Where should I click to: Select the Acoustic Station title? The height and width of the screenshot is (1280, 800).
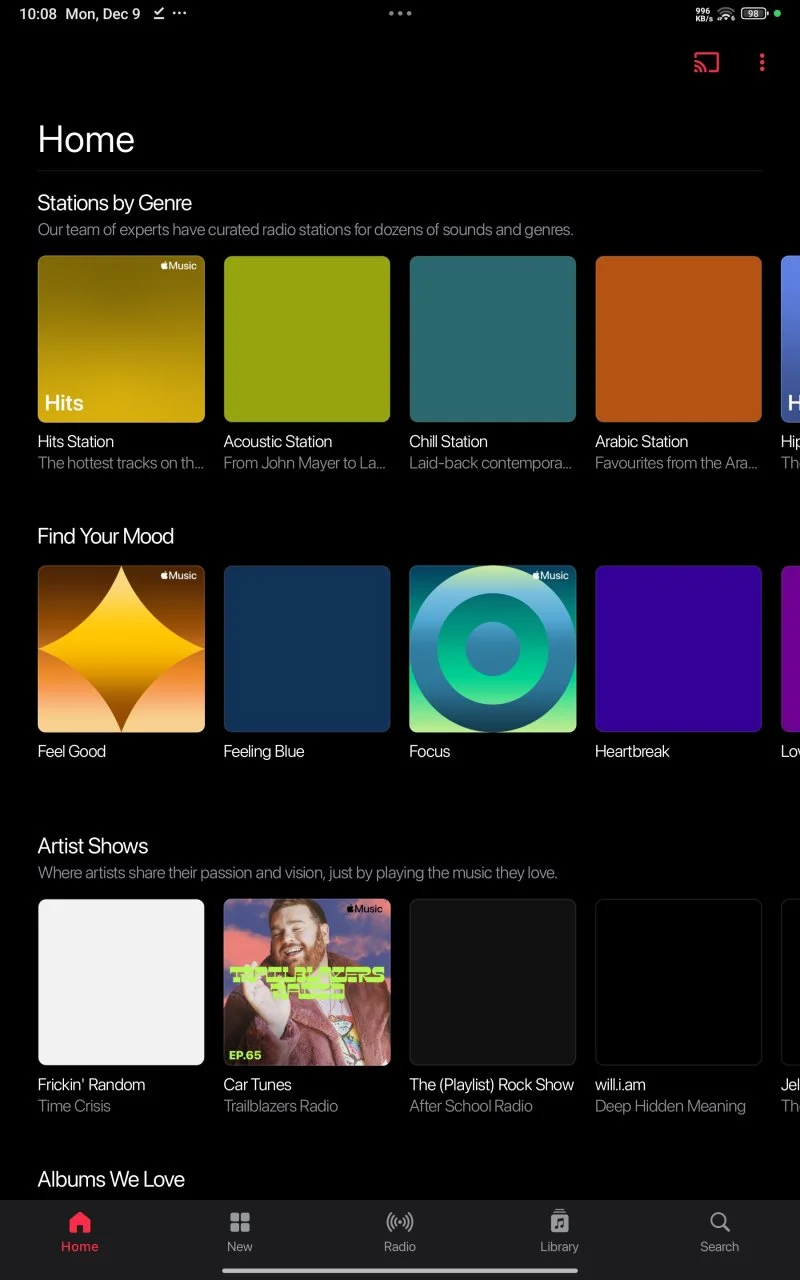pyautogui.click(x=278, y=441)
